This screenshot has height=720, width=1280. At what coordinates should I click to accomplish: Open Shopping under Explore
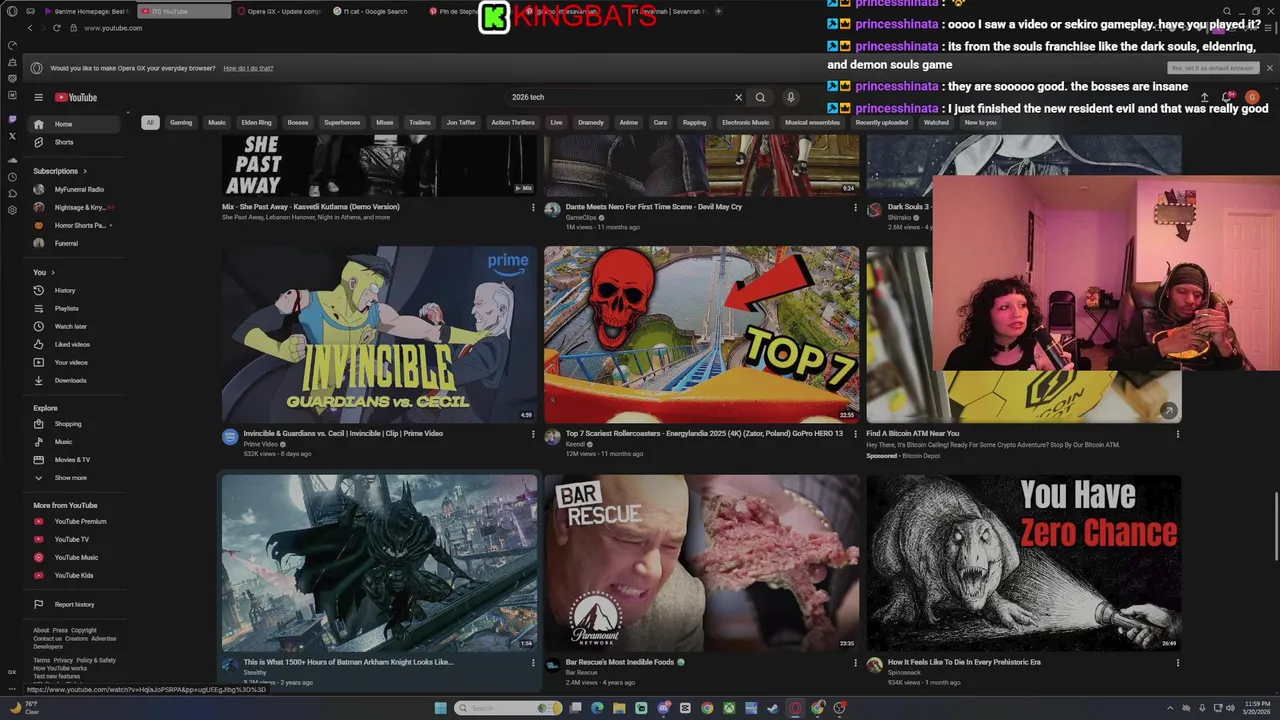[75, 424]
